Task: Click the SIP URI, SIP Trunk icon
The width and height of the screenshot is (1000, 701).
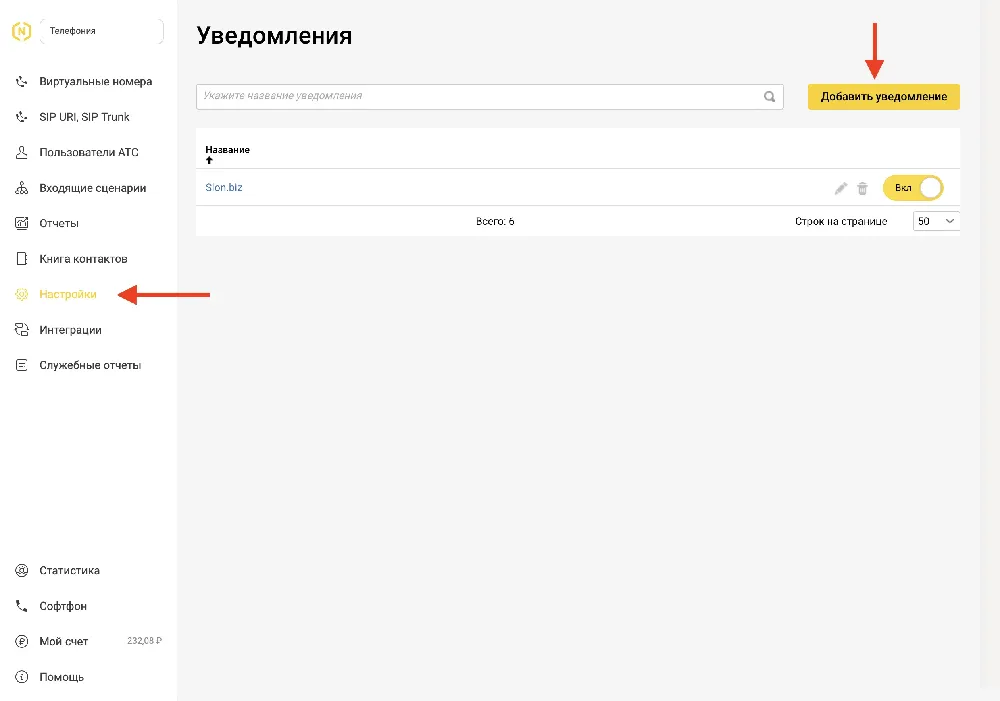Action: click(x=22, y=117)
